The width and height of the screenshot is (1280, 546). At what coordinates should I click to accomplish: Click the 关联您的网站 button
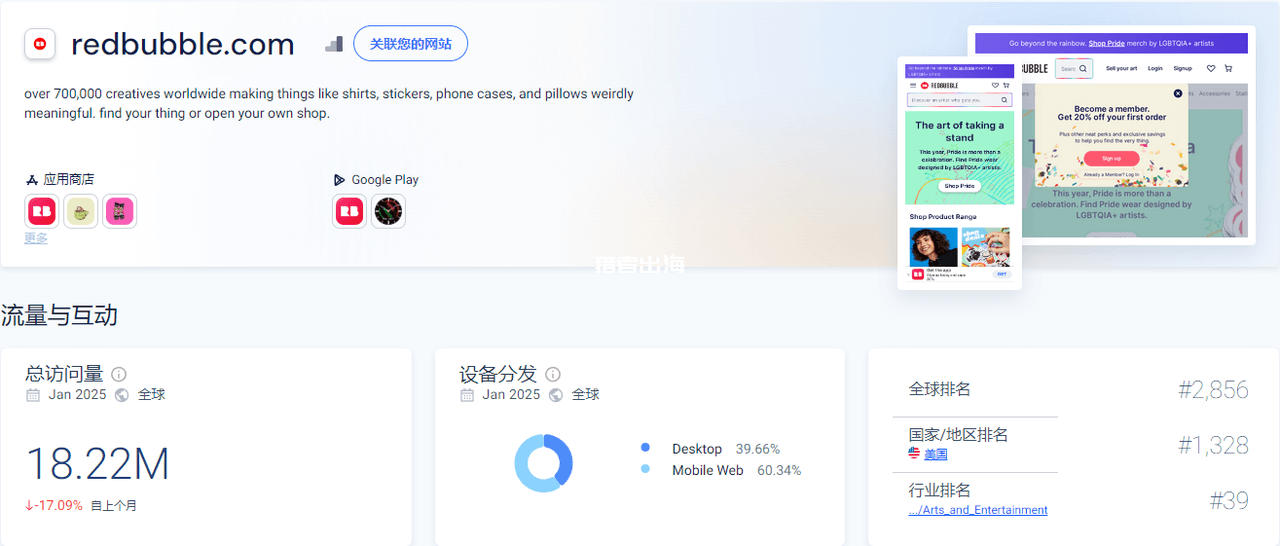click(411, 44)
